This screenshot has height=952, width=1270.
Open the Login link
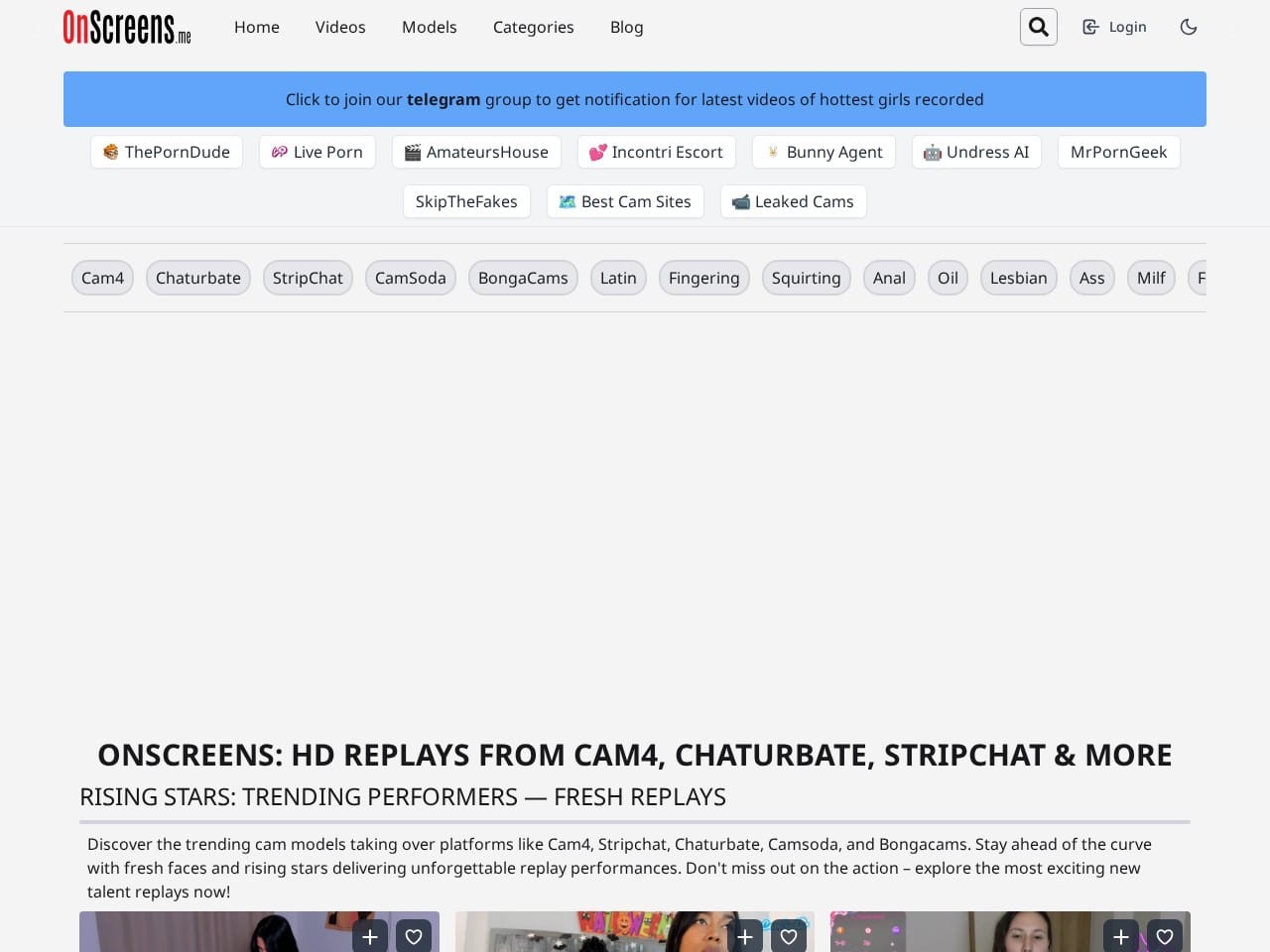(1127, 27)
